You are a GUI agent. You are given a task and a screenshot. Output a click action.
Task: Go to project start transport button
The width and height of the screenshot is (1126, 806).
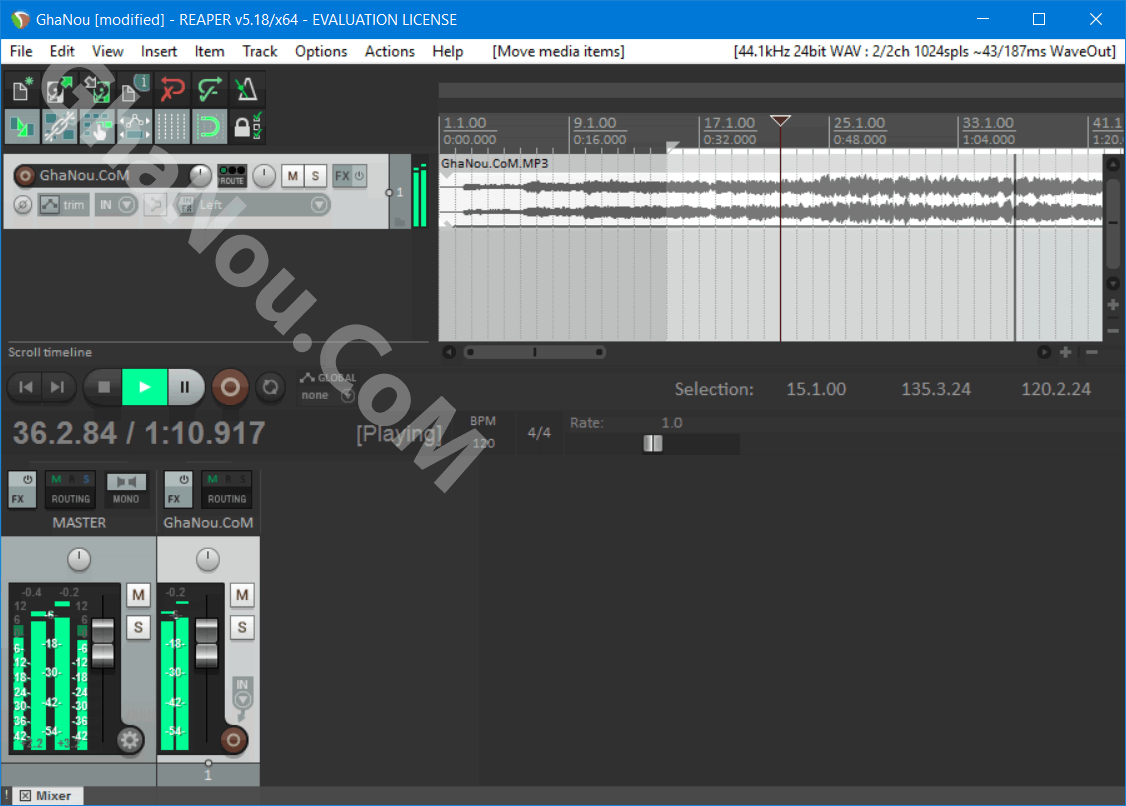click(26, 388)
